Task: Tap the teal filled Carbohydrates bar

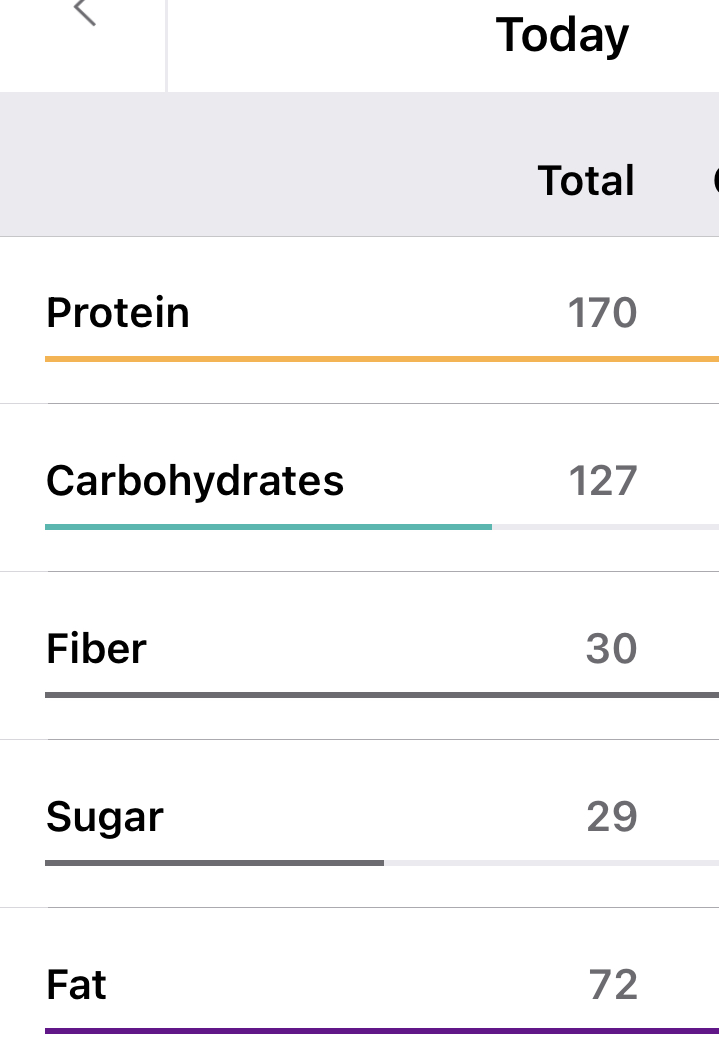Action: (x=268, y=526)
